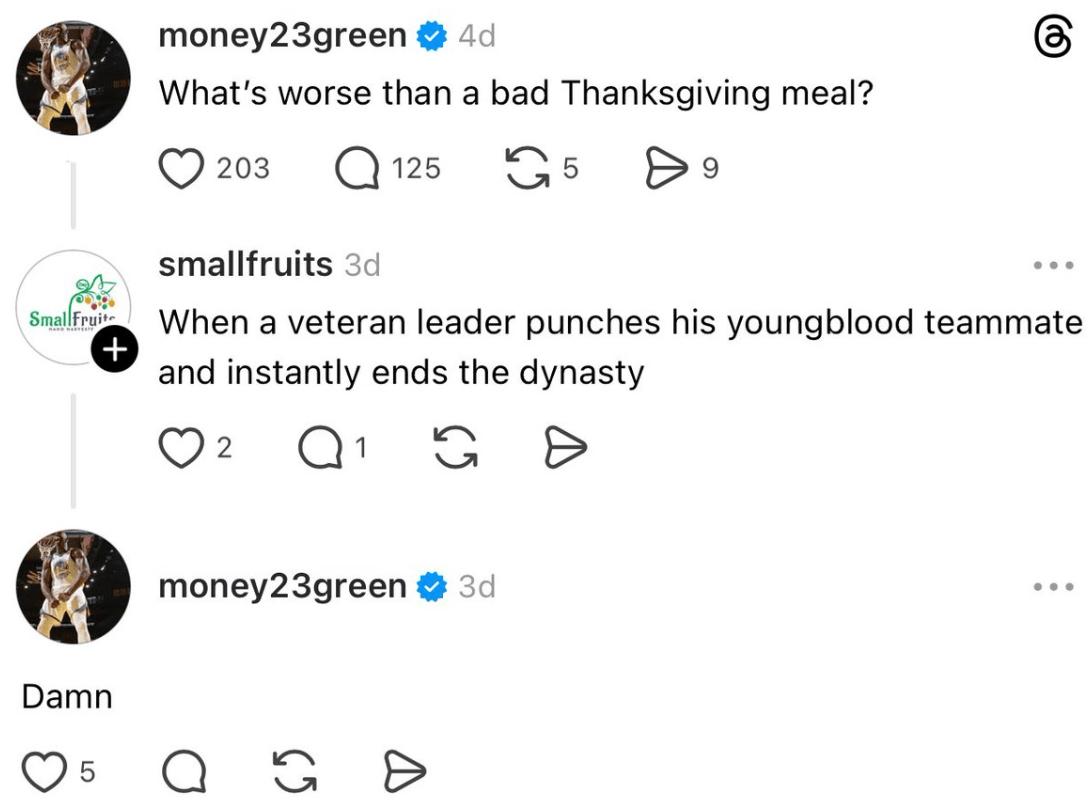Reply to the "Damn" post

tap(181, 772)
